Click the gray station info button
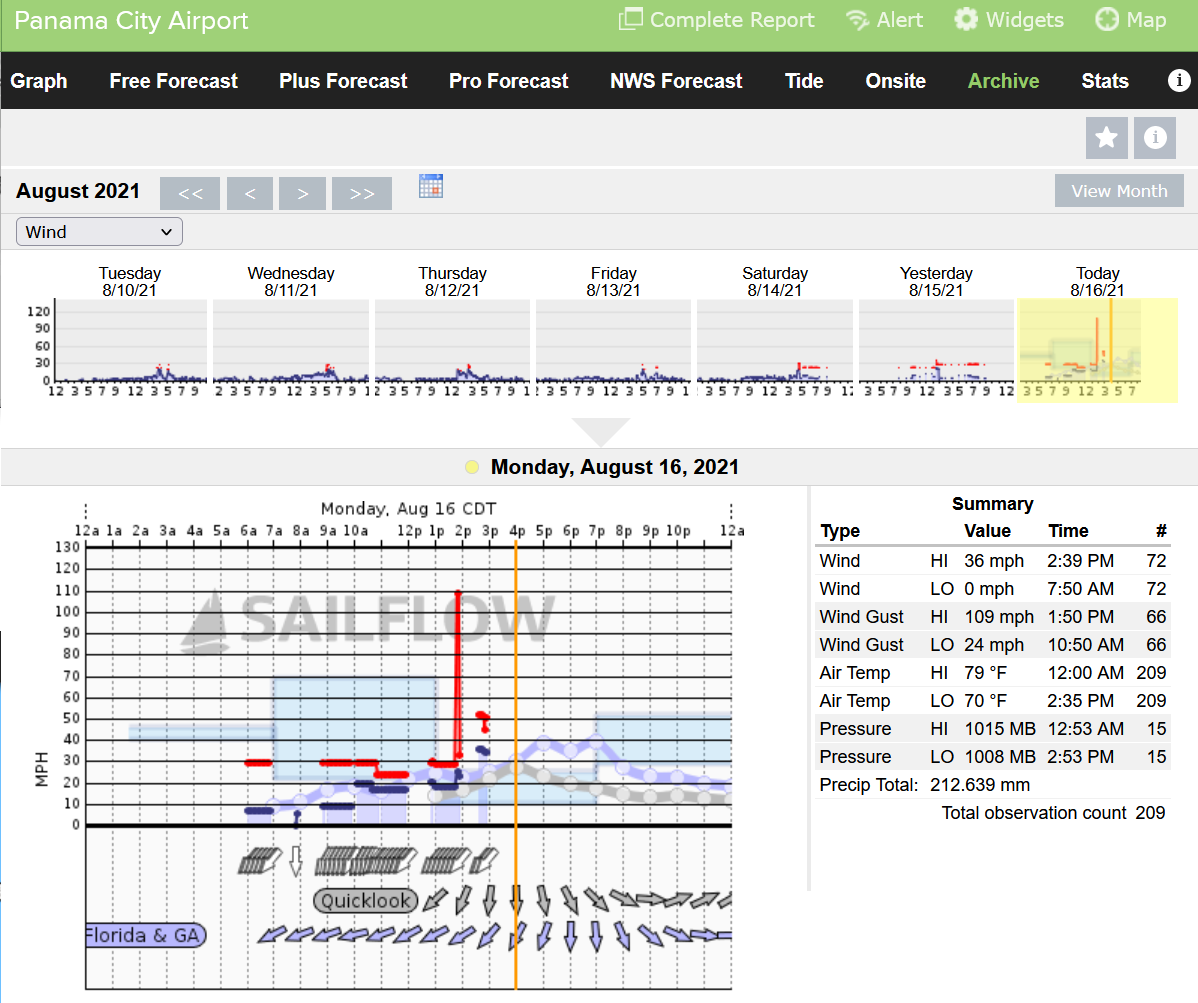 (x=1154, y=138)
